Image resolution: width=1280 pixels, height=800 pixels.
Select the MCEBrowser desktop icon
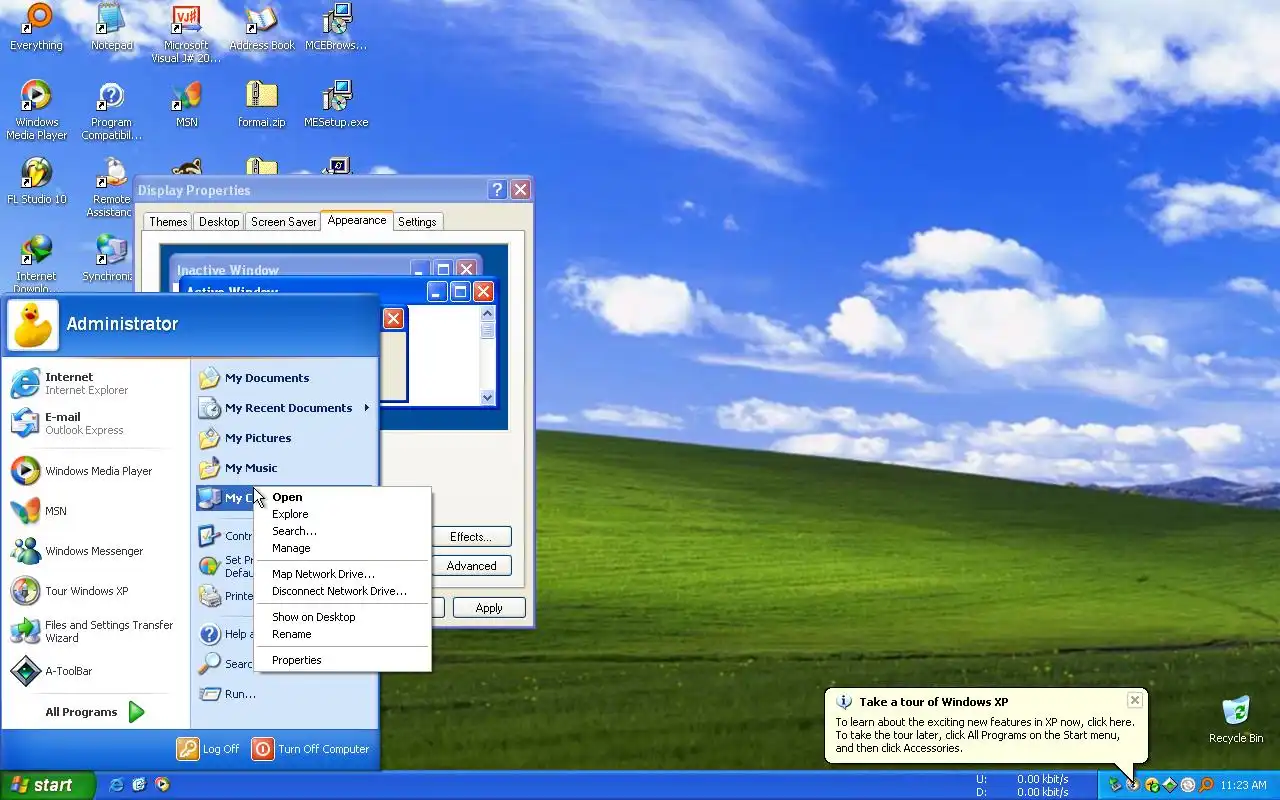click(336, 27)
